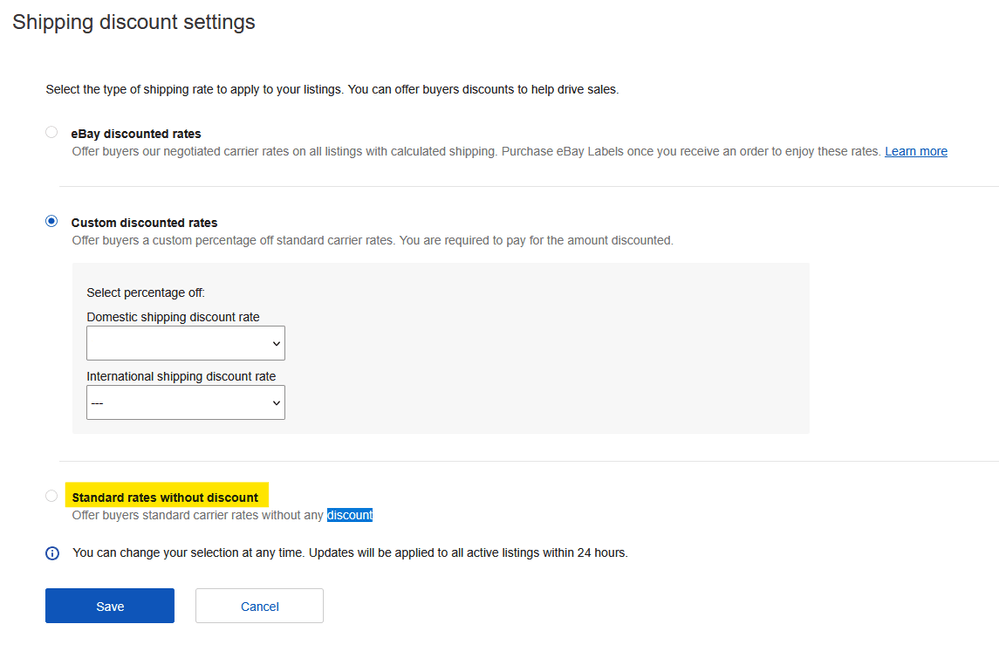Save the shipping discount settings
Screen dimensions: 999x653
[x=110, y=606]
